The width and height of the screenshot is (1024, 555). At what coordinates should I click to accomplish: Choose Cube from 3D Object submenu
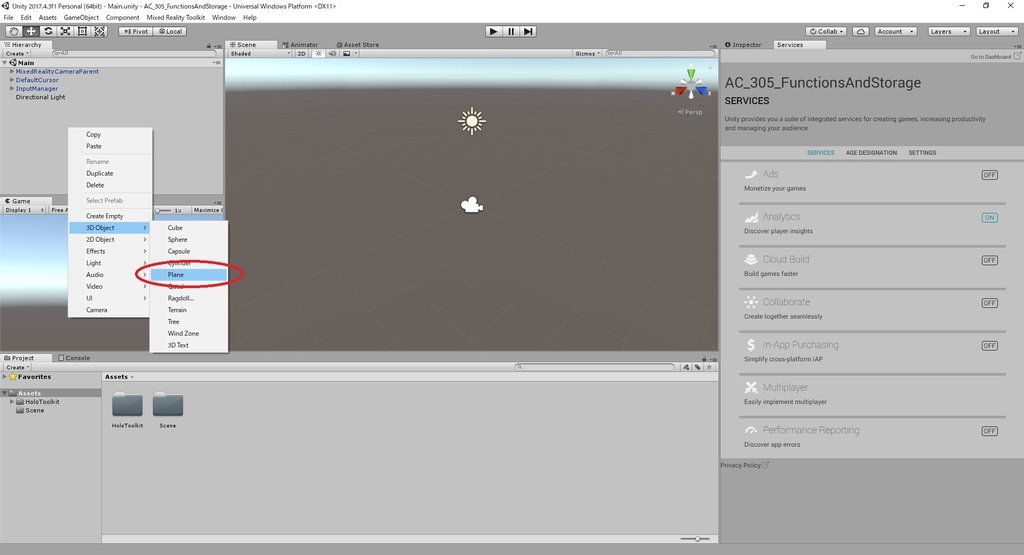[x=189, y=228]
